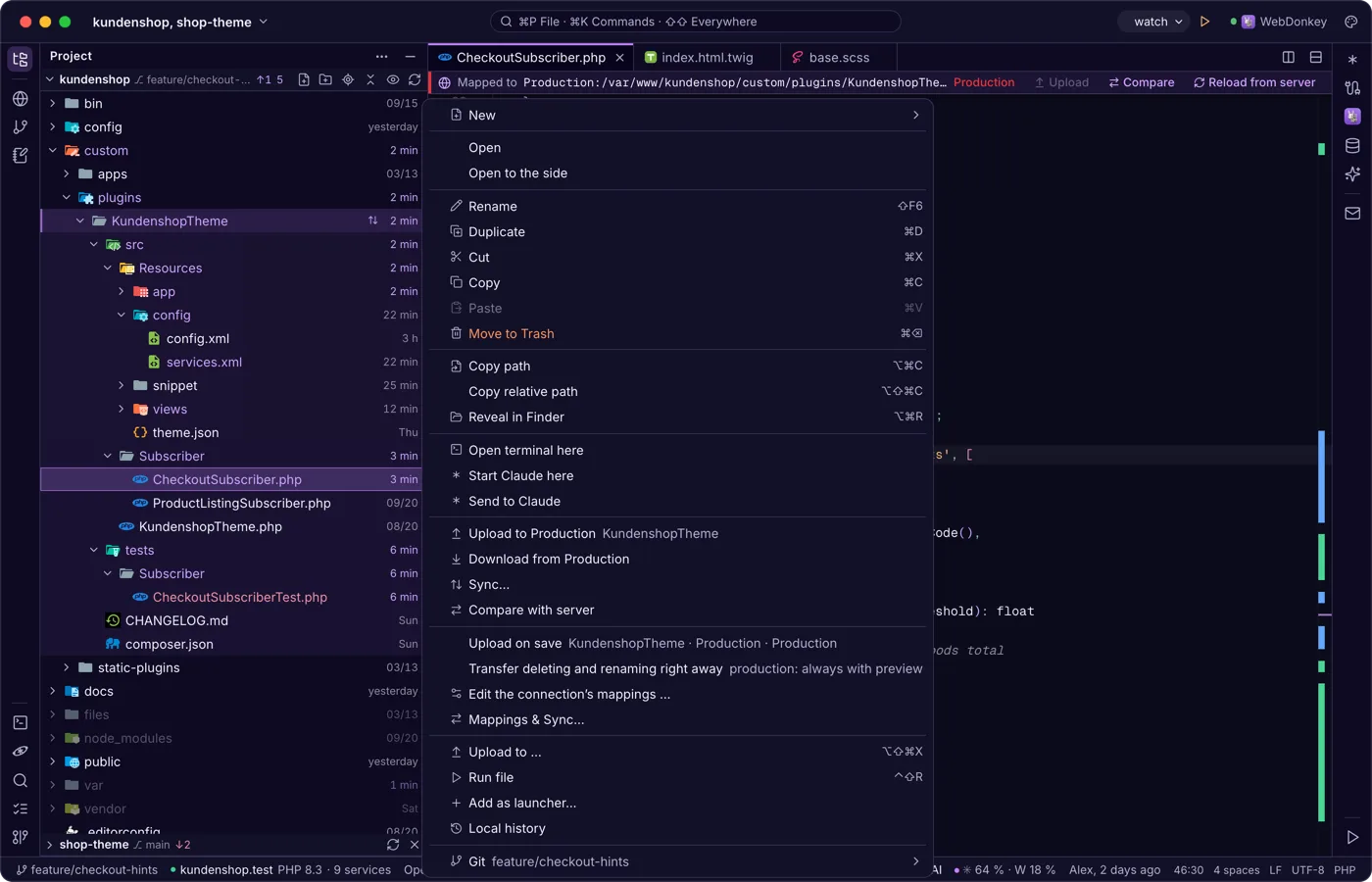Open the Git branch sidebar icon

point(20,127)
